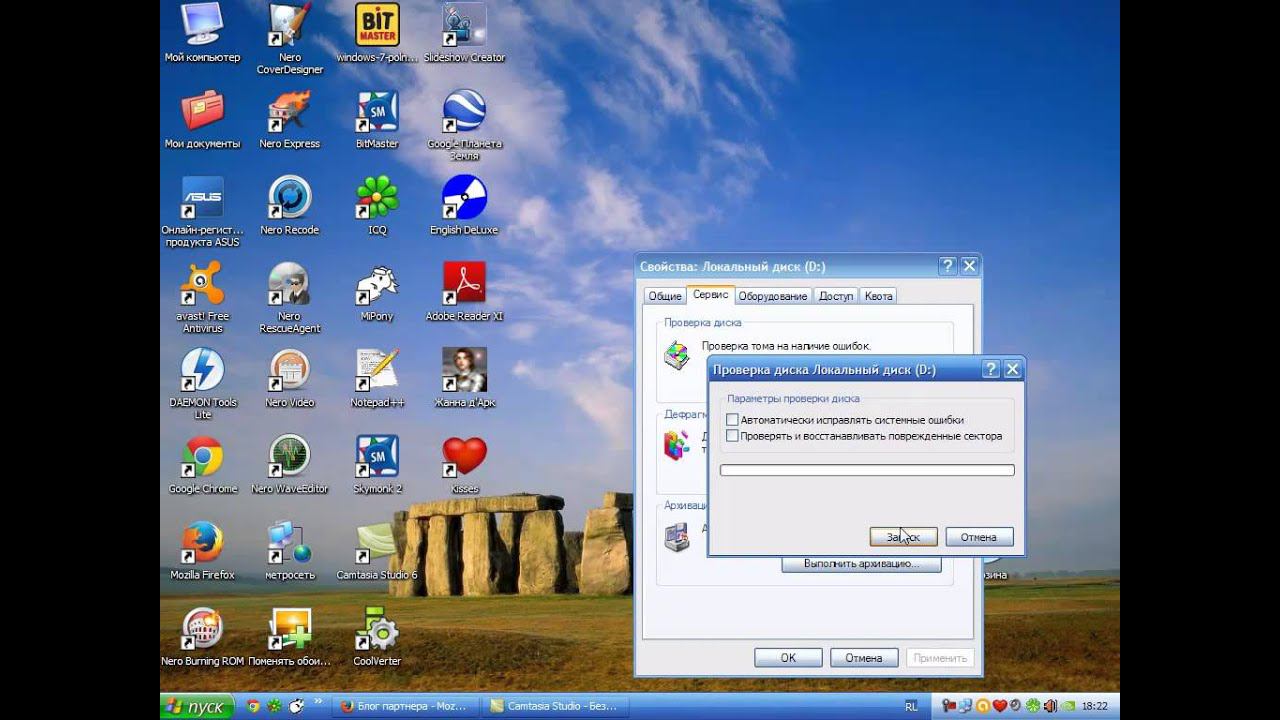Open the Мои документы folder icon

coord(202,119)
